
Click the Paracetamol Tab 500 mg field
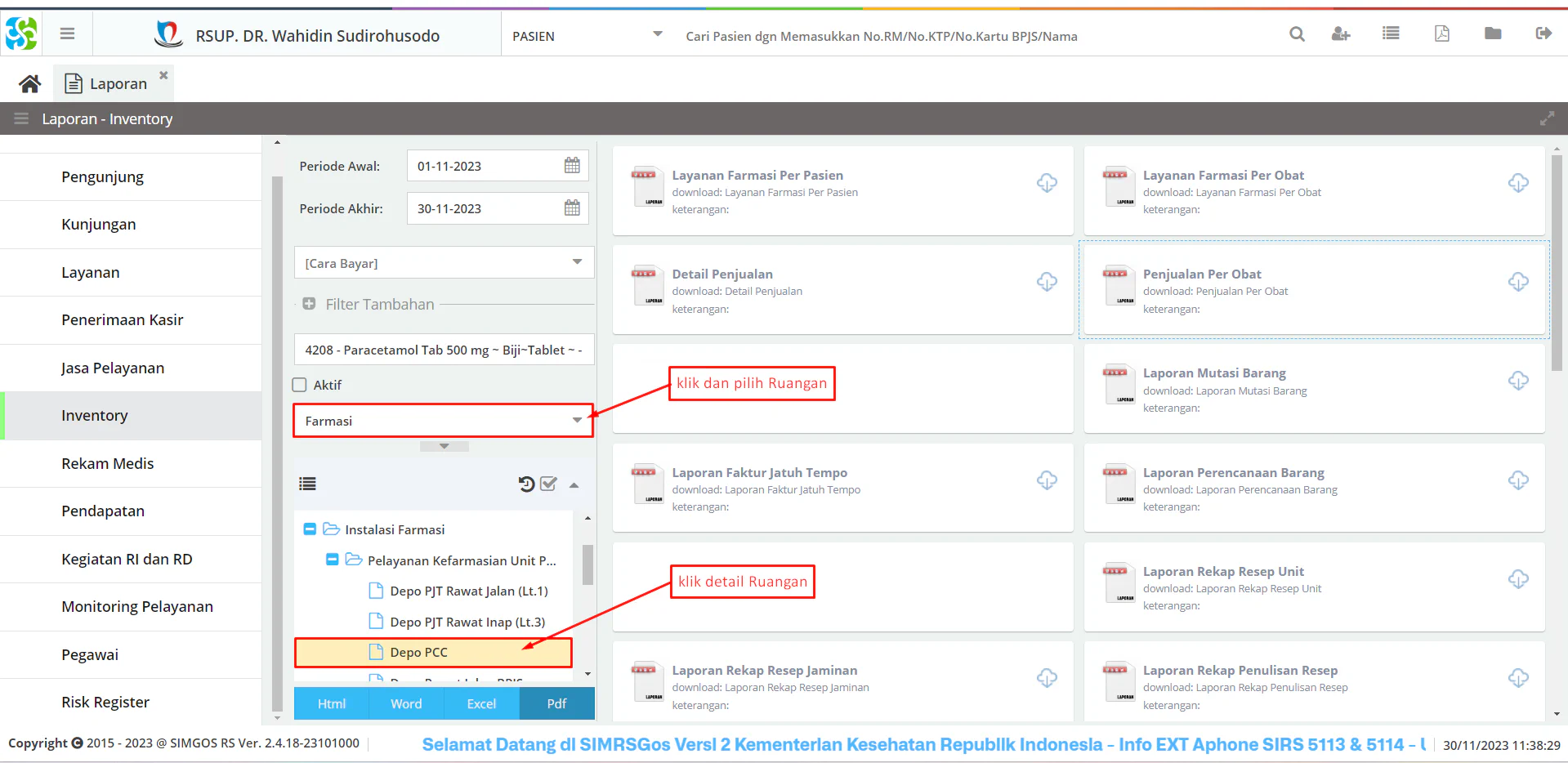[444, 350]
